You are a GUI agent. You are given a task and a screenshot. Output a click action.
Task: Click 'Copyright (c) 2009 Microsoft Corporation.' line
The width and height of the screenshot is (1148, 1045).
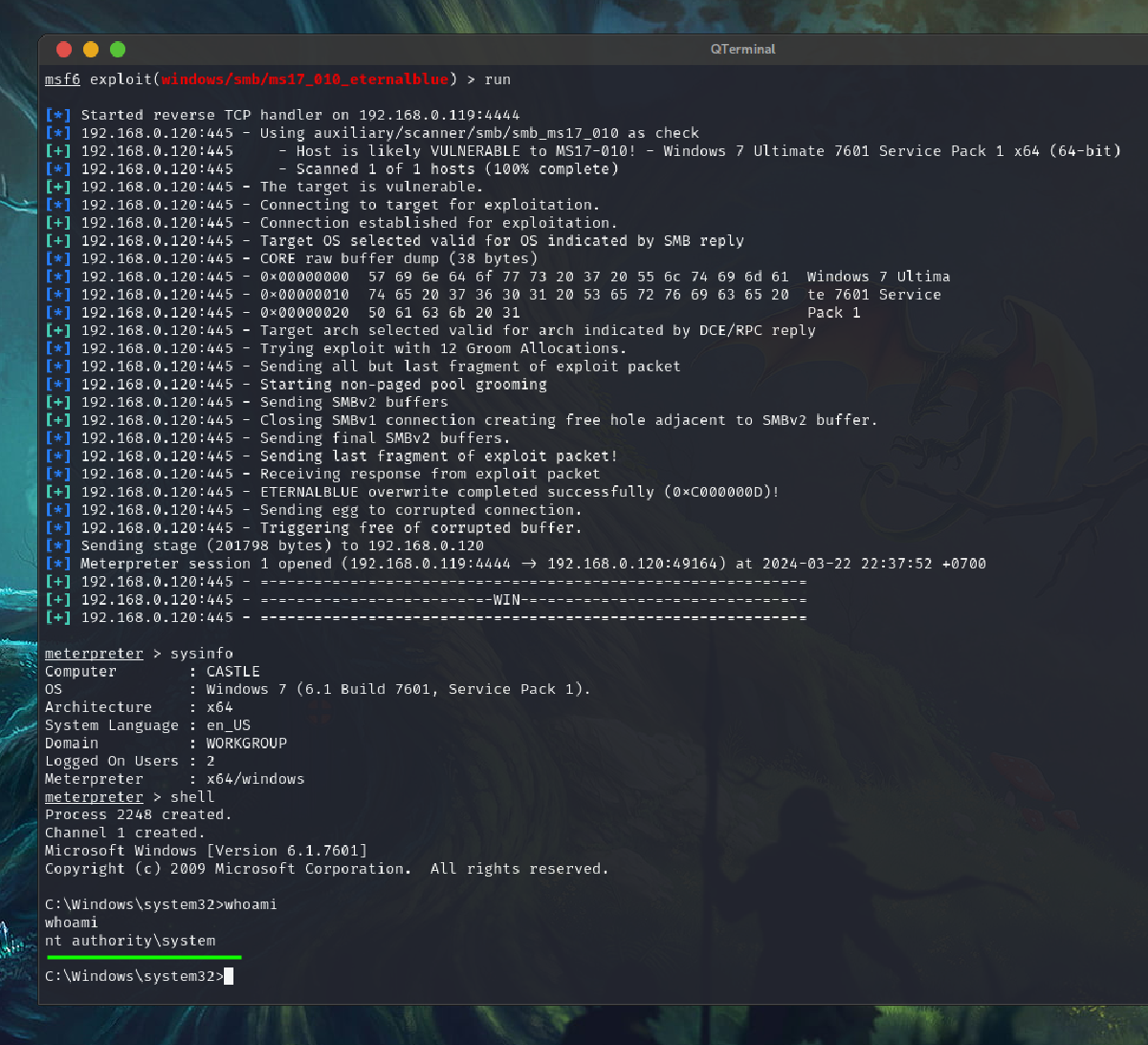point(326,869)
